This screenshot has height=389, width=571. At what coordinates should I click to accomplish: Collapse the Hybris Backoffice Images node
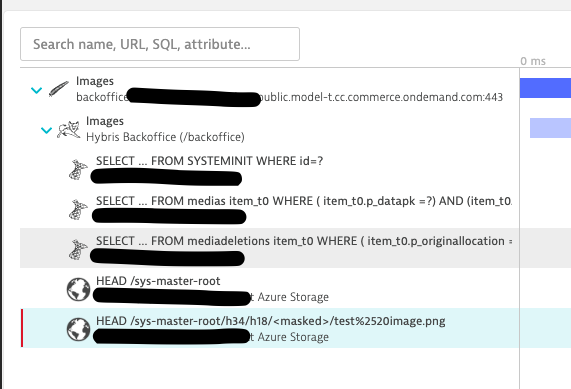click(x=46, y=130)
